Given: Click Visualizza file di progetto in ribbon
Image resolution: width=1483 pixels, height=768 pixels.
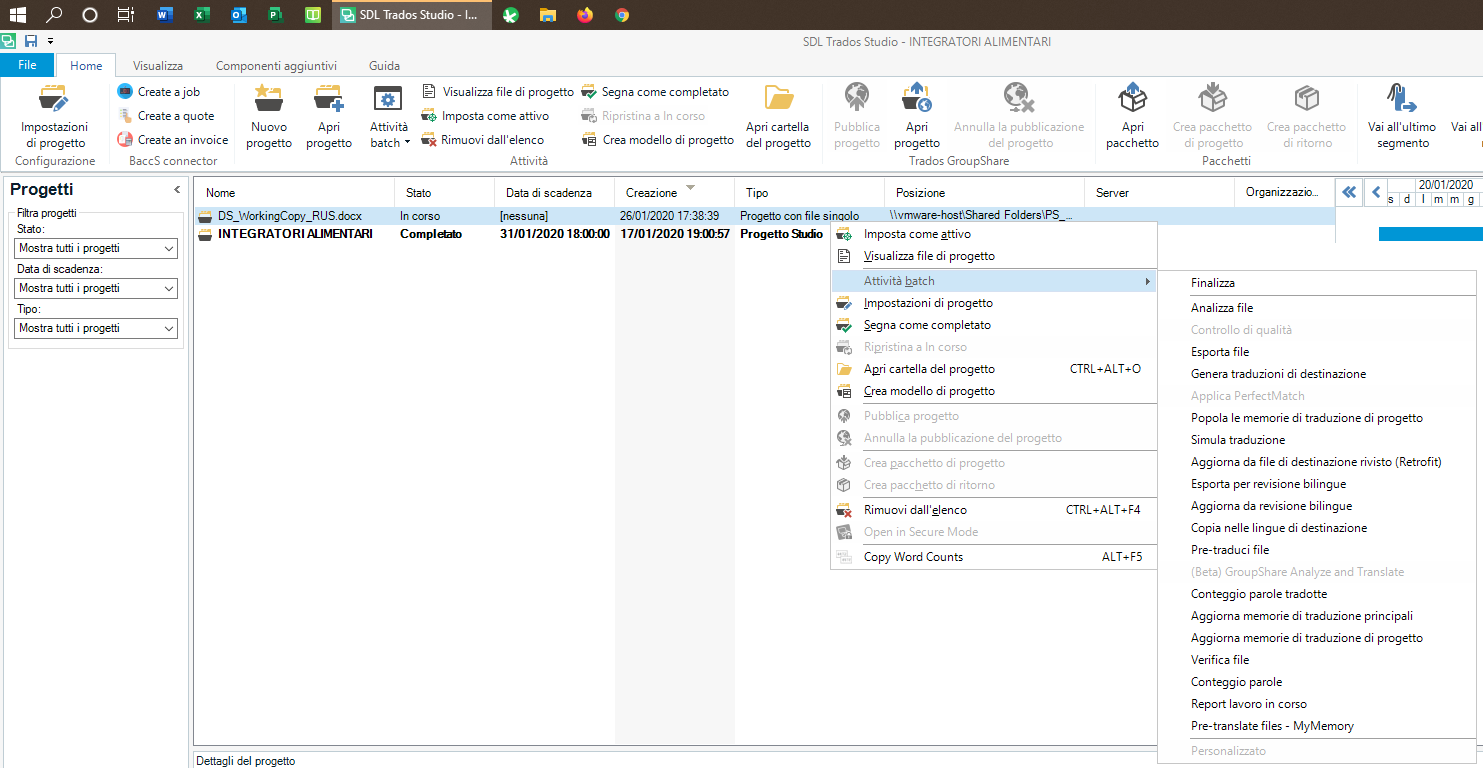Looking at the screenshot, I should point(498,92).
